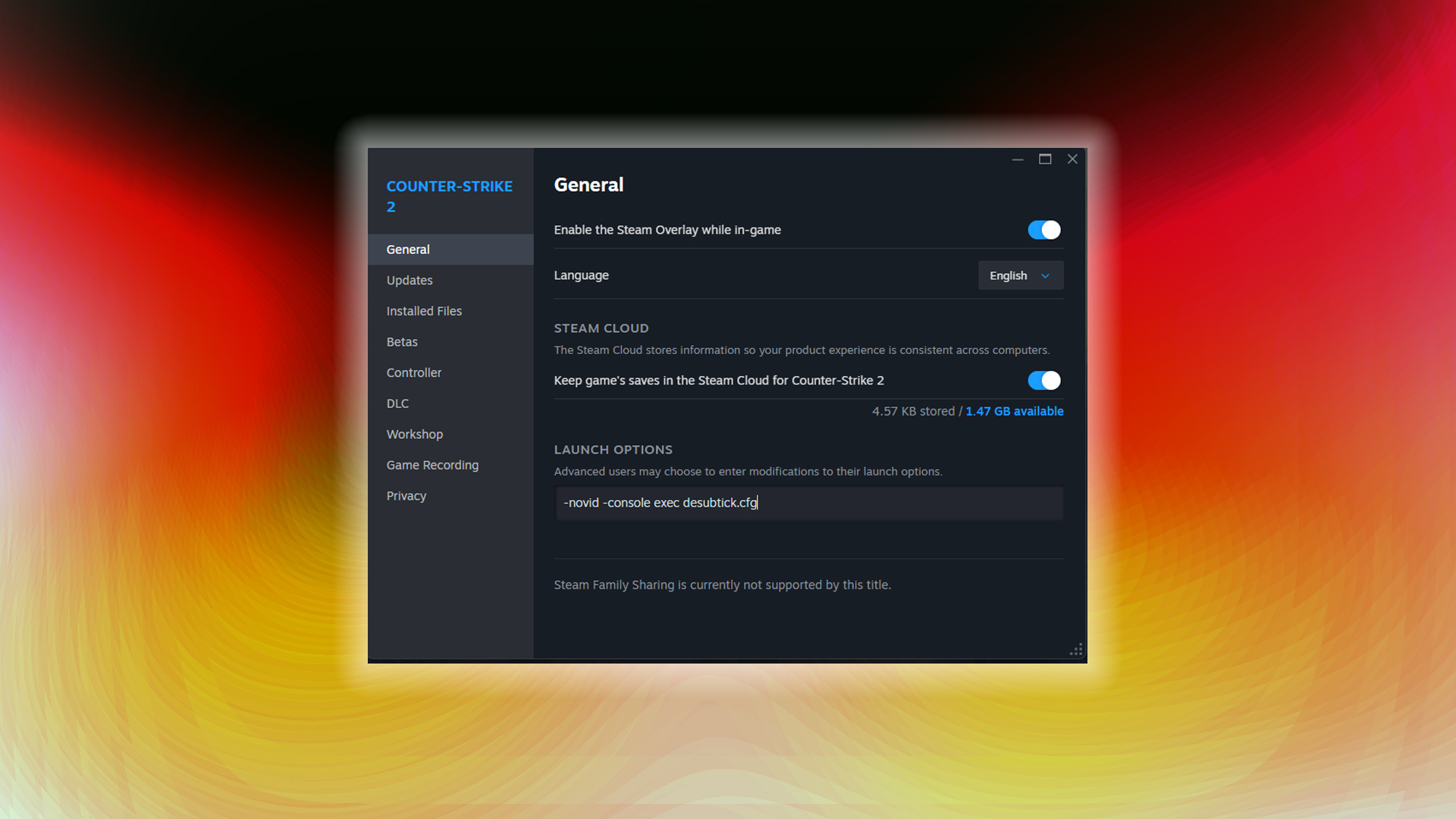Select the General tab in sidebar
Screen dimensions: 1456x819
pyautogui.click(x=450, y=249)
